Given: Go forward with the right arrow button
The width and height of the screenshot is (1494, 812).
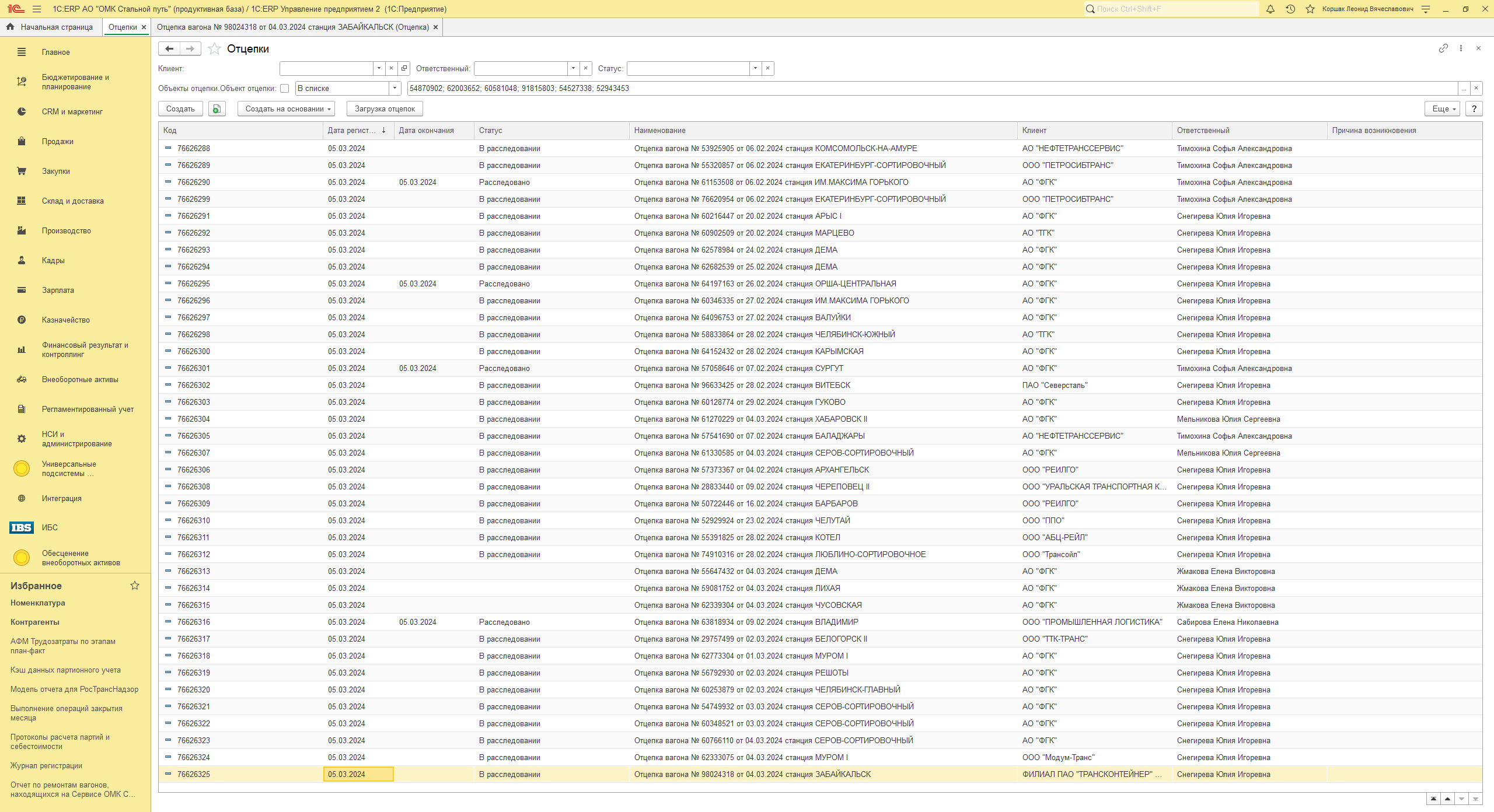Looking at the screenshot, I should tap(190, 48).
